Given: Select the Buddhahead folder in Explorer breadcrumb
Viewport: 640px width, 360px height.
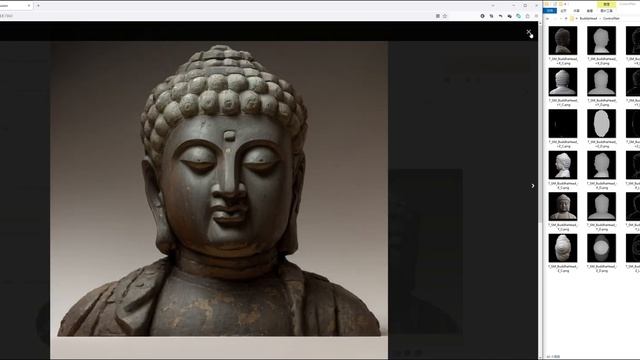Looking at the screenshot, I should pos(588,18).
